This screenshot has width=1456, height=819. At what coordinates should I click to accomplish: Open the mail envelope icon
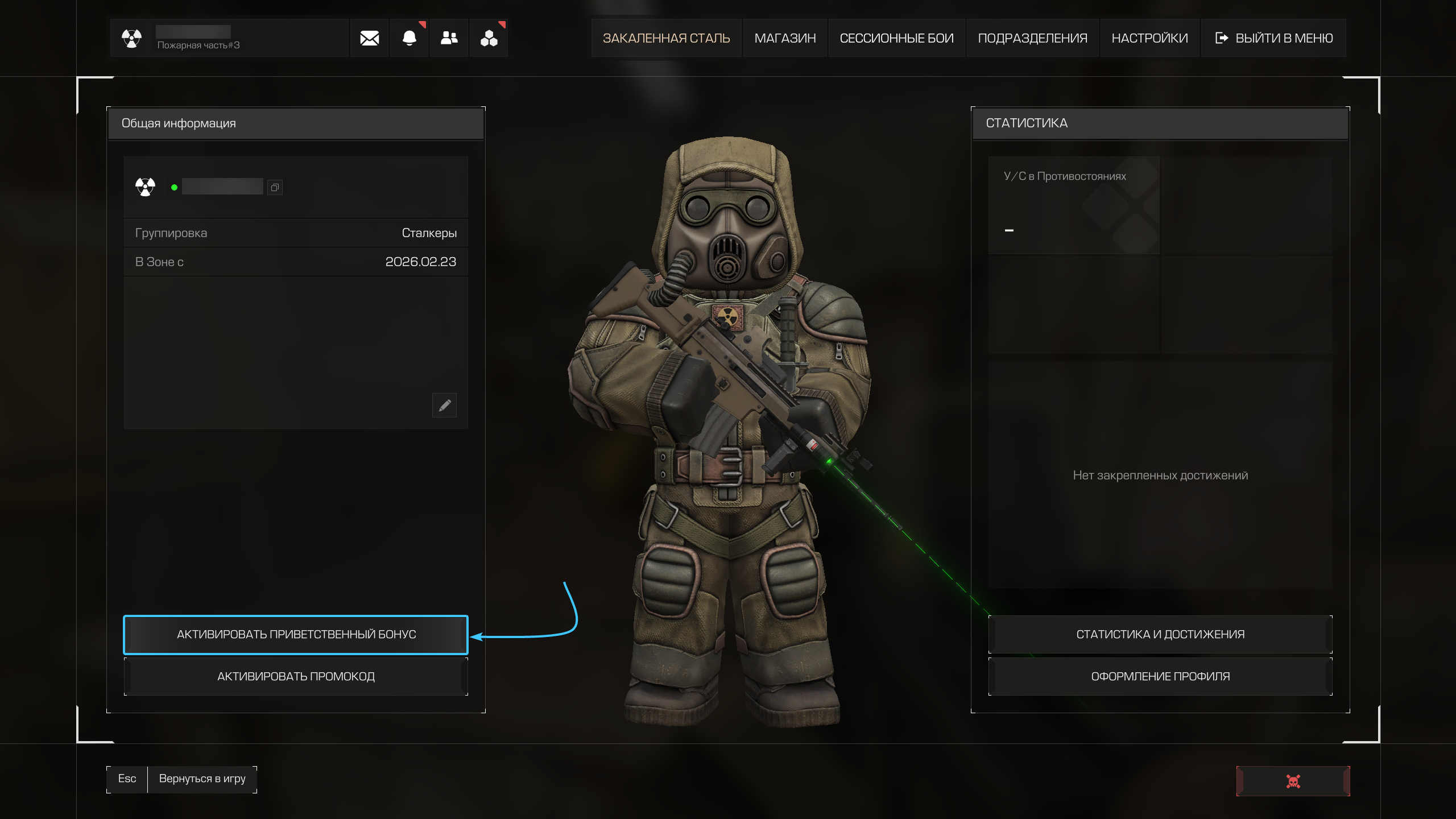click(x=369, y=38)
